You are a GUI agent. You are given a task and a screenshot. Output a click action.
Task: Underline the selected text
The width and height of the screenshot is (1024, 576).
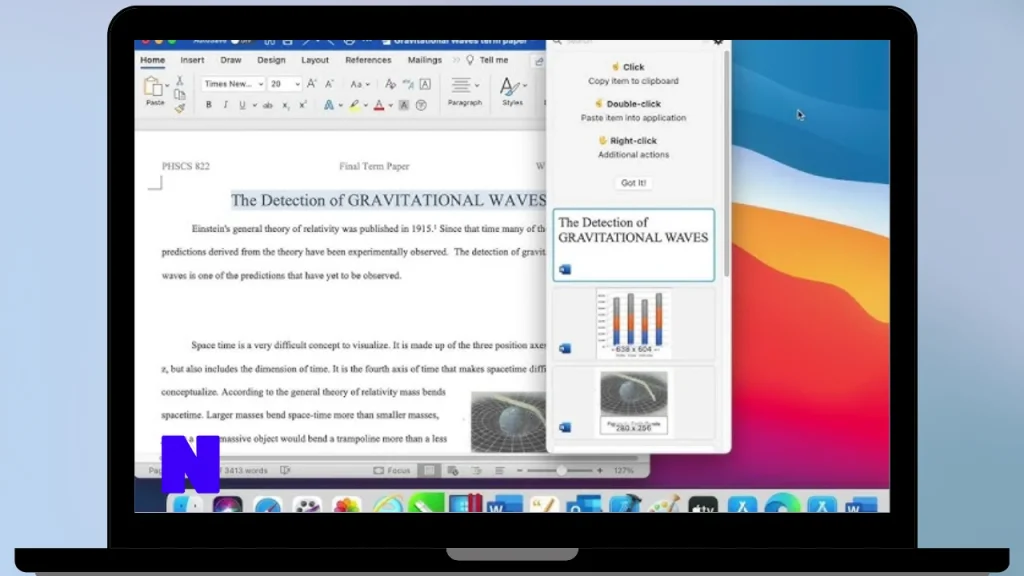[x=242, y=105]
